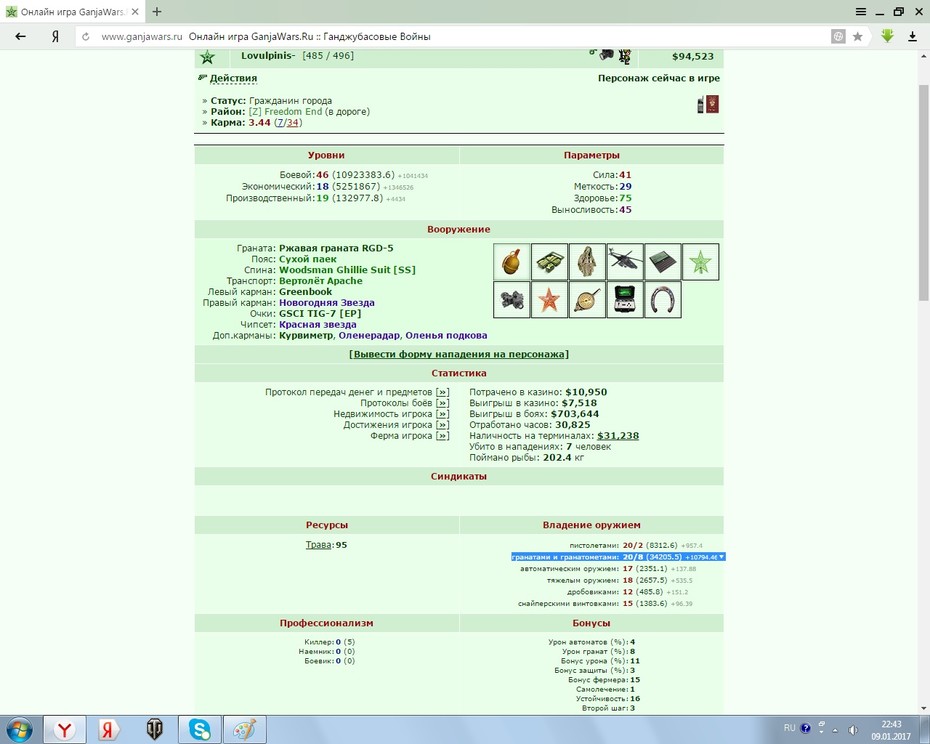Image resolution: width=930 pixels, height=744 pixels.
Task: Click the rusty RGD-5 grenade item icon
Action: pos(511,262)
